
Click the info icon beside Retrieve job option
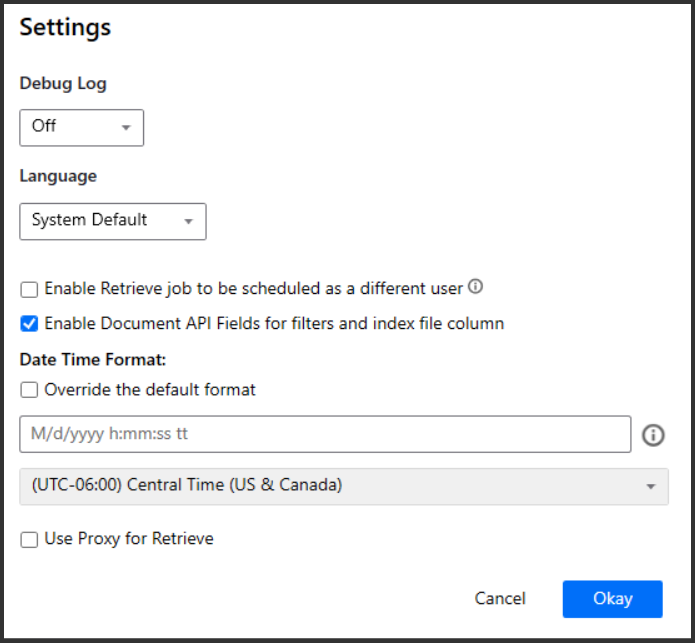pyautogui.click(x=476, y=287)
